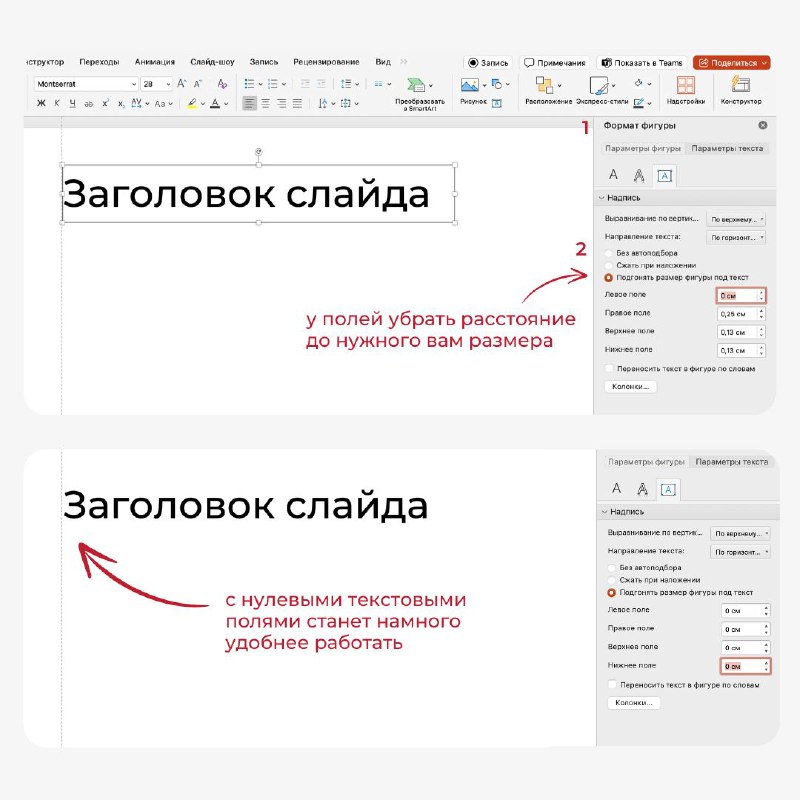Enable Переносить текст в фигуре по словам checkbox

pos(609,368)
